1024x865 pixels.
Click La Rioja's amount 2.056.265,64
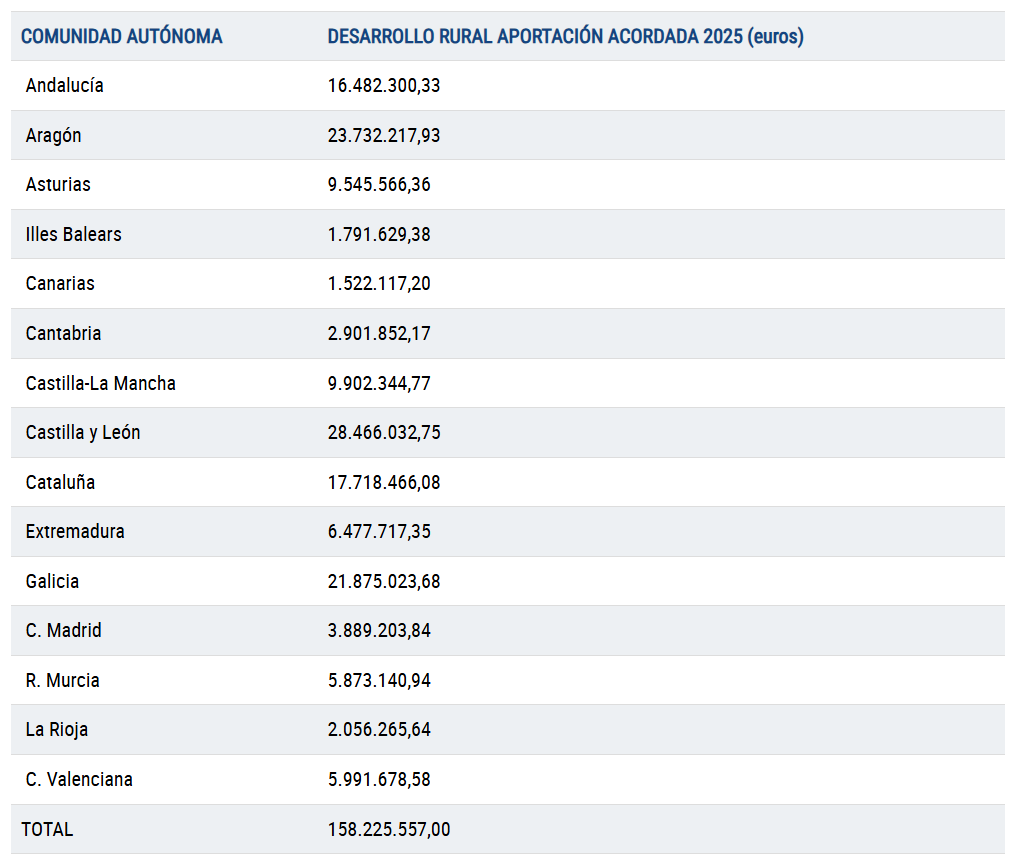pyautogui.click(x=379, y=730)
